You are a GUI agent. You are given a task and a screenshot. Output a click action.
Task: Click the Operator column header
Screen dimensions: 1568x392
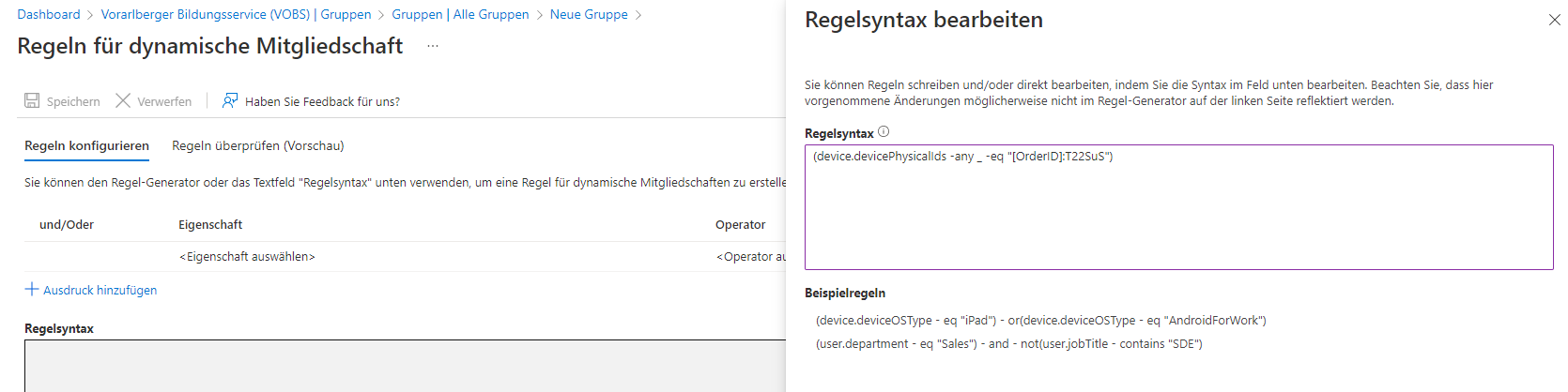(741, 225)
